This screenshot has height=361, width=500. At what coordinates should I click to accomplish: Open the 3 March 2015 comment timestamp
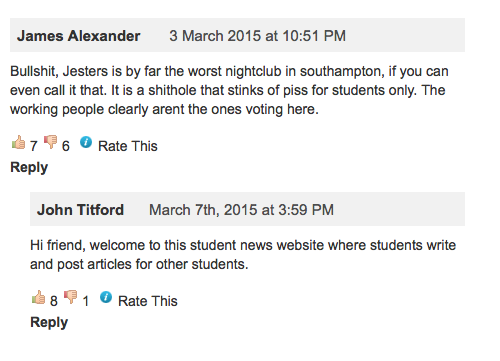[x=257, y=36]
